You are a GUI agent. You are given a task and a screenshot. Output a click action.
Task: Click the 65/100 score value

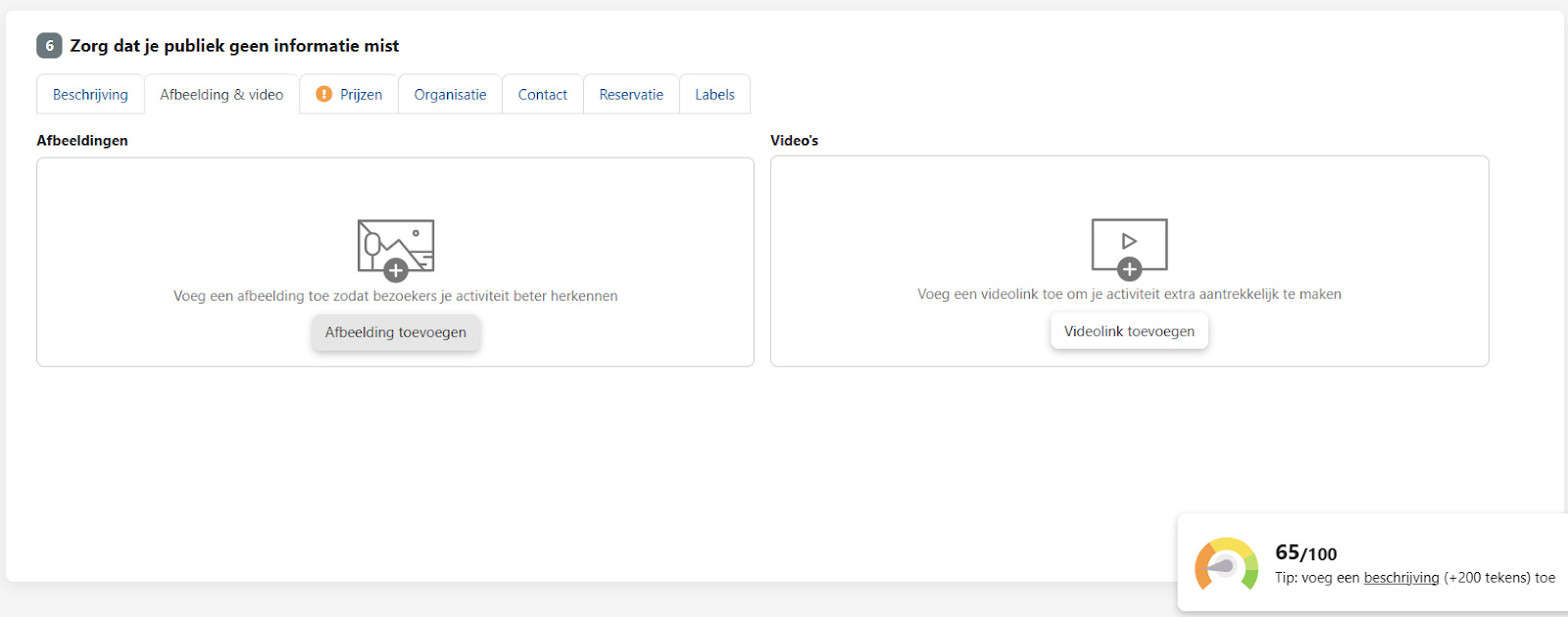1305,553
